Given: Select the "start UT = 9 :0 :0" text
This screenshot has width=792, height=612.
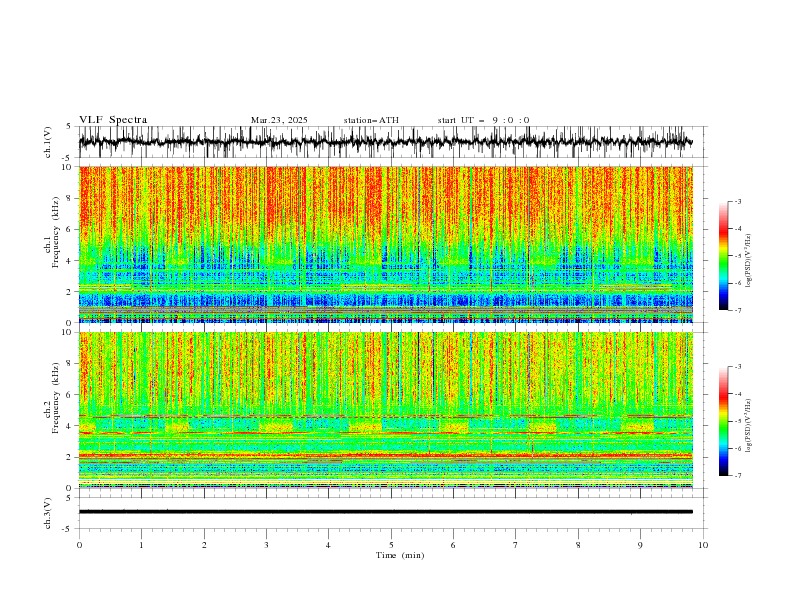Looking at the screenshot, I should (483, 120).
